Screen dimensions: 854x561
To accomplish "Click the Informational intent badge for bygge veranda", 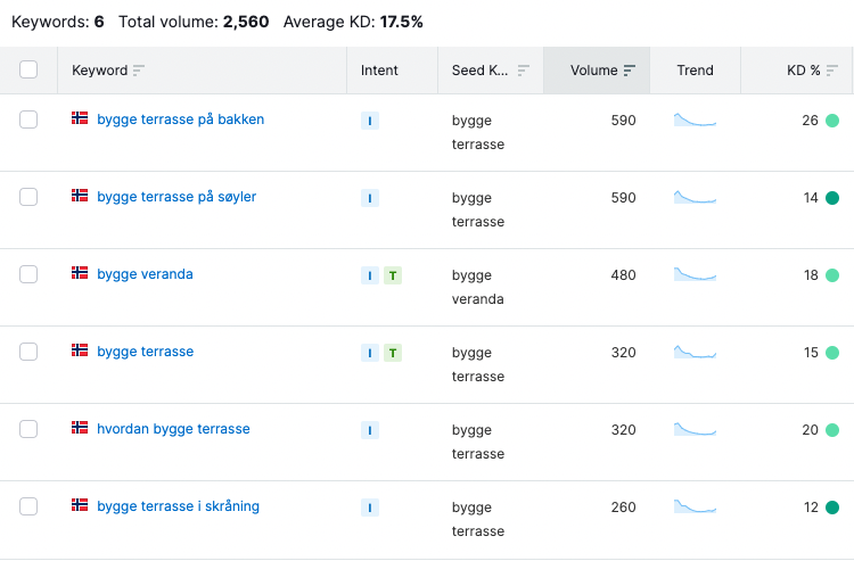I will click(x=370, y=275).
